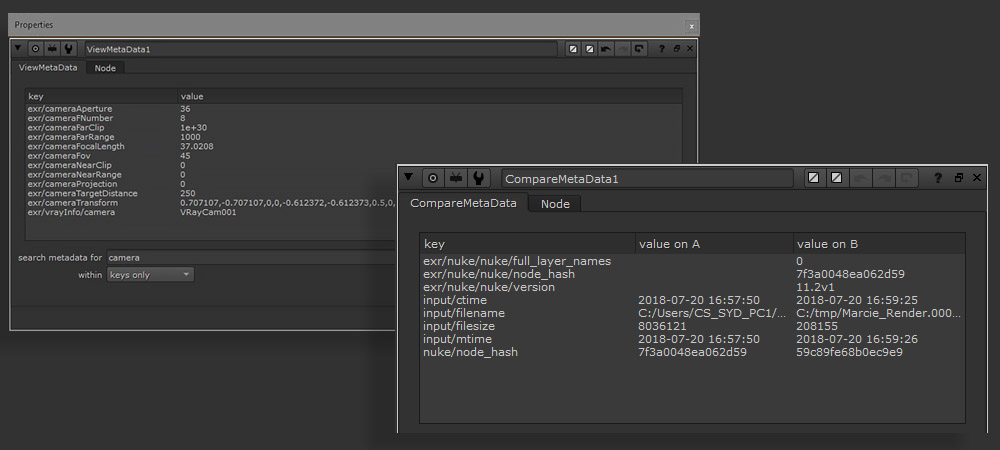This screenshot has width=1000, height=450.
Task: Click the revert icon in CompareMetaData1 header
Action: click(906, 178)
